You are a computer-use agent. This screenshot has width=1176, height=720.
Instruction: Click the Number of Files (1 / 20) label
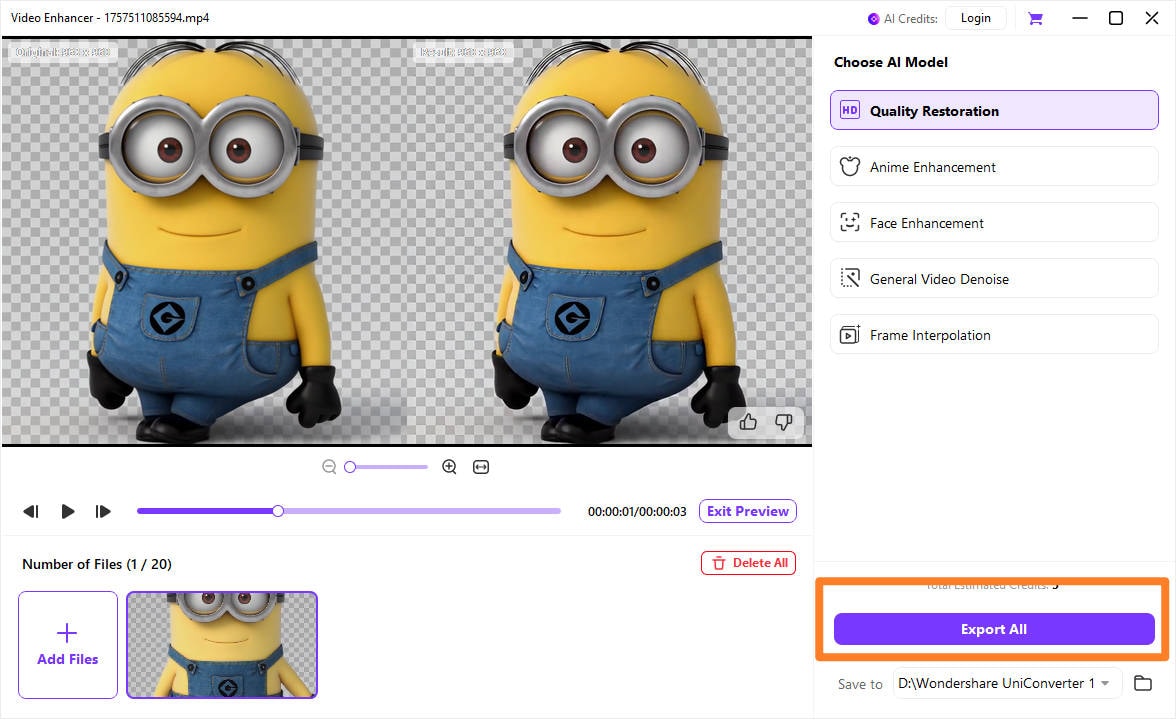(x=97, y=564)
